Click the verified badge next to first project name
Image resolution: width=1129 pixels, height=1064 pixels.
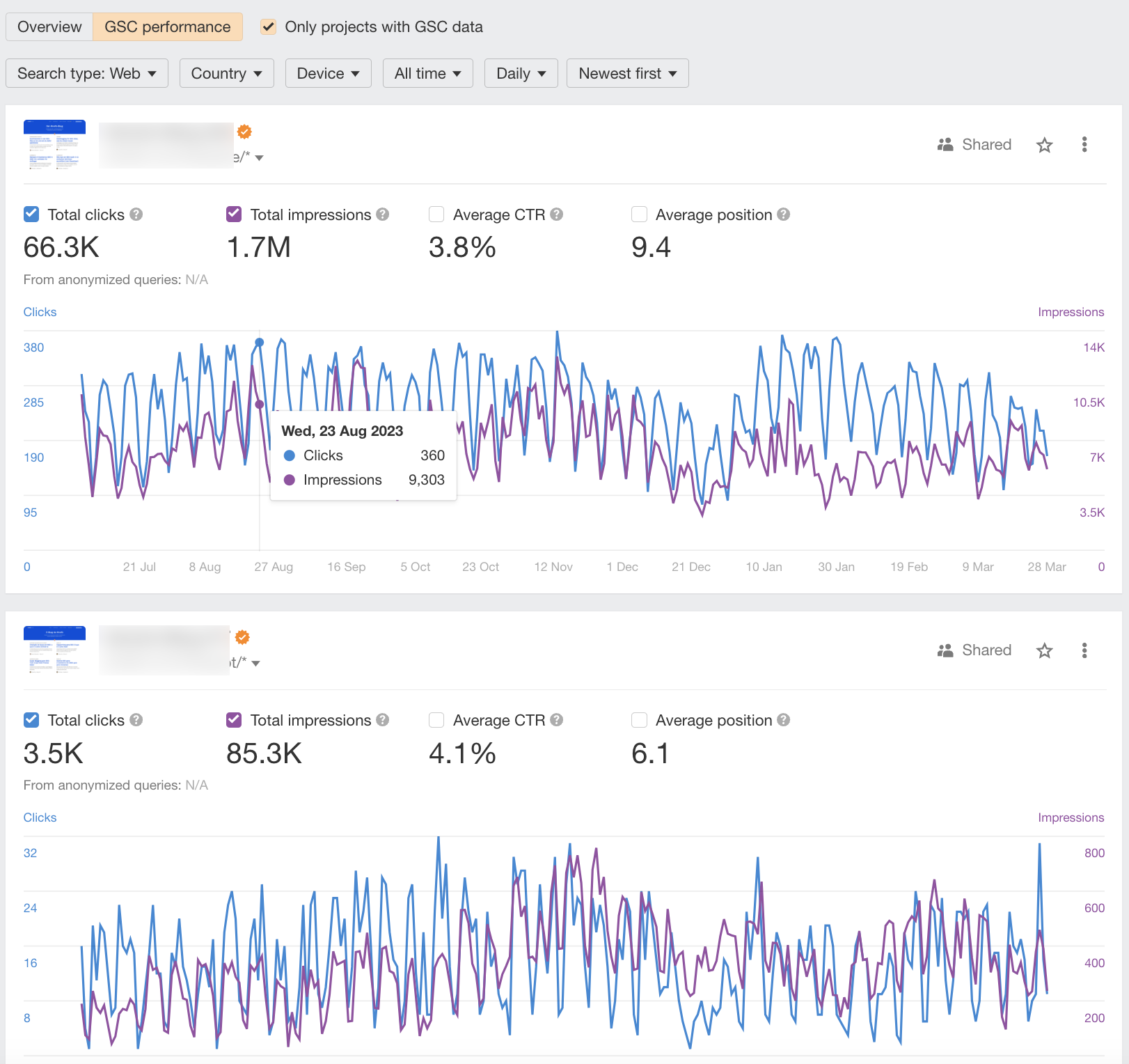click(244, 132)
